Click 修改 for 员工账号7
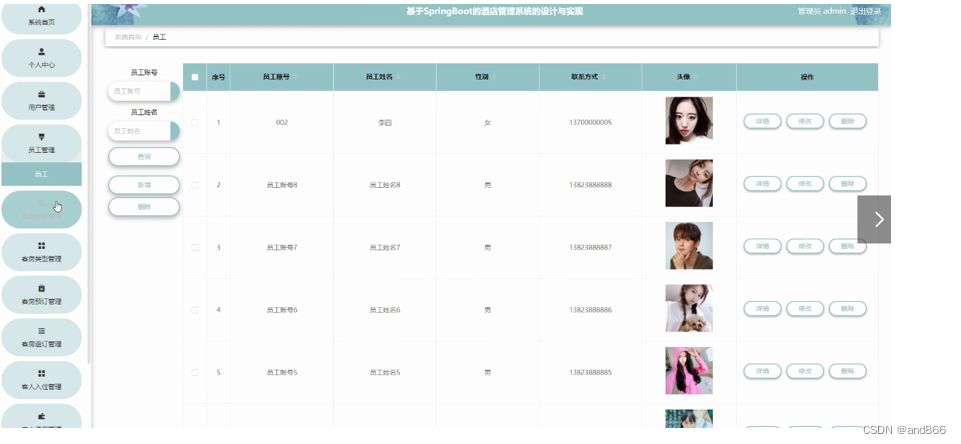The width and height of the screenshot is (961, 444). [x=805, y=247]
